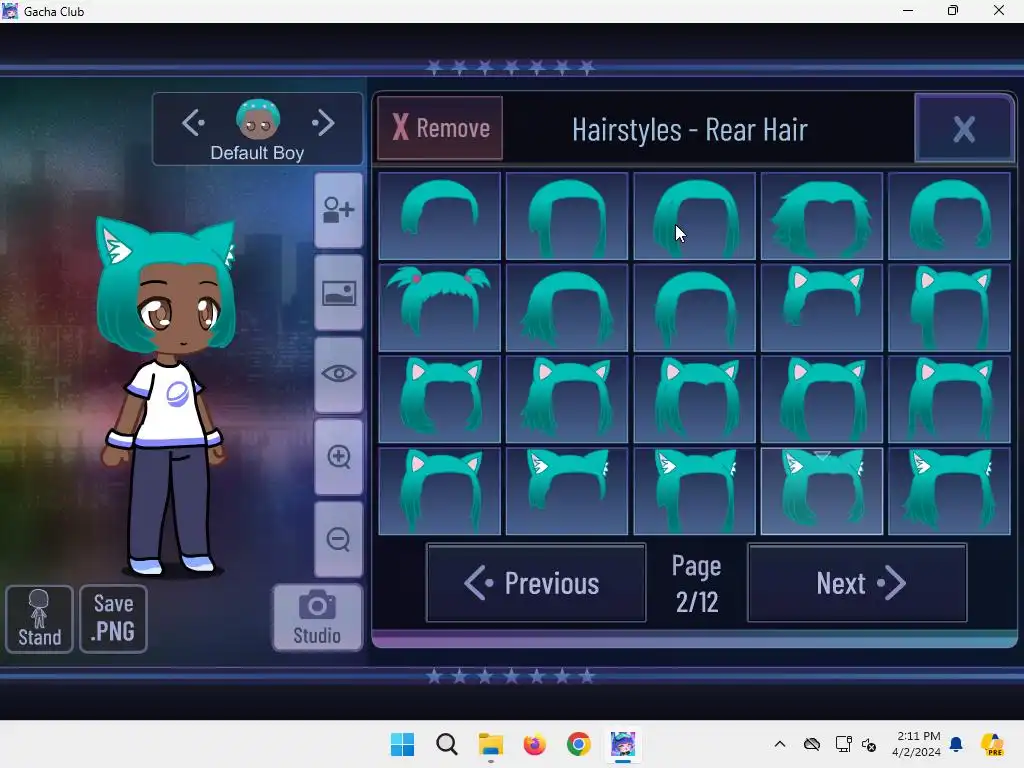This screenshot has width=1024, height=768.
Task: Zoom out with the magnifier minus icon
Action: (x=338, y=539)
